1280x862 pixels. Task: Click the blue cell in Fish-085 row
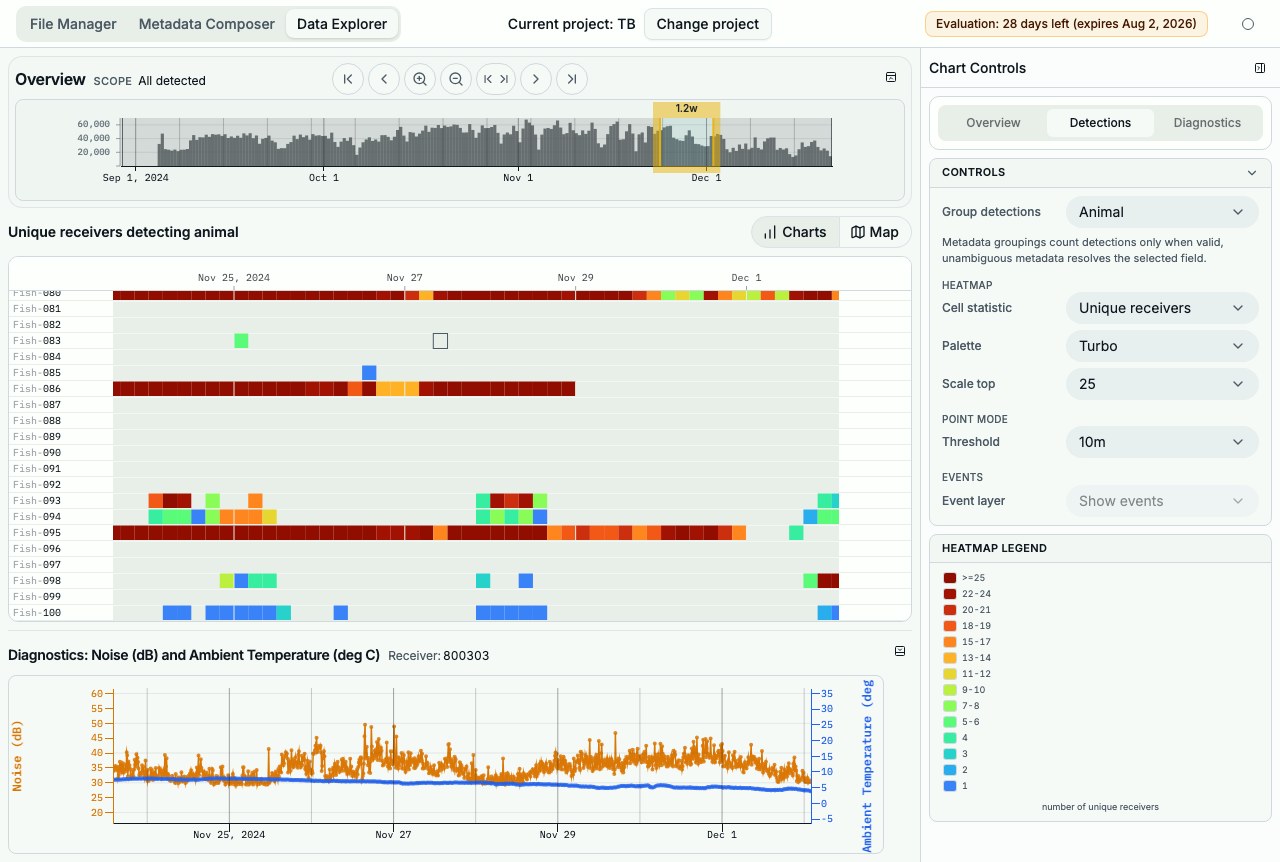(x=369, y=373)
